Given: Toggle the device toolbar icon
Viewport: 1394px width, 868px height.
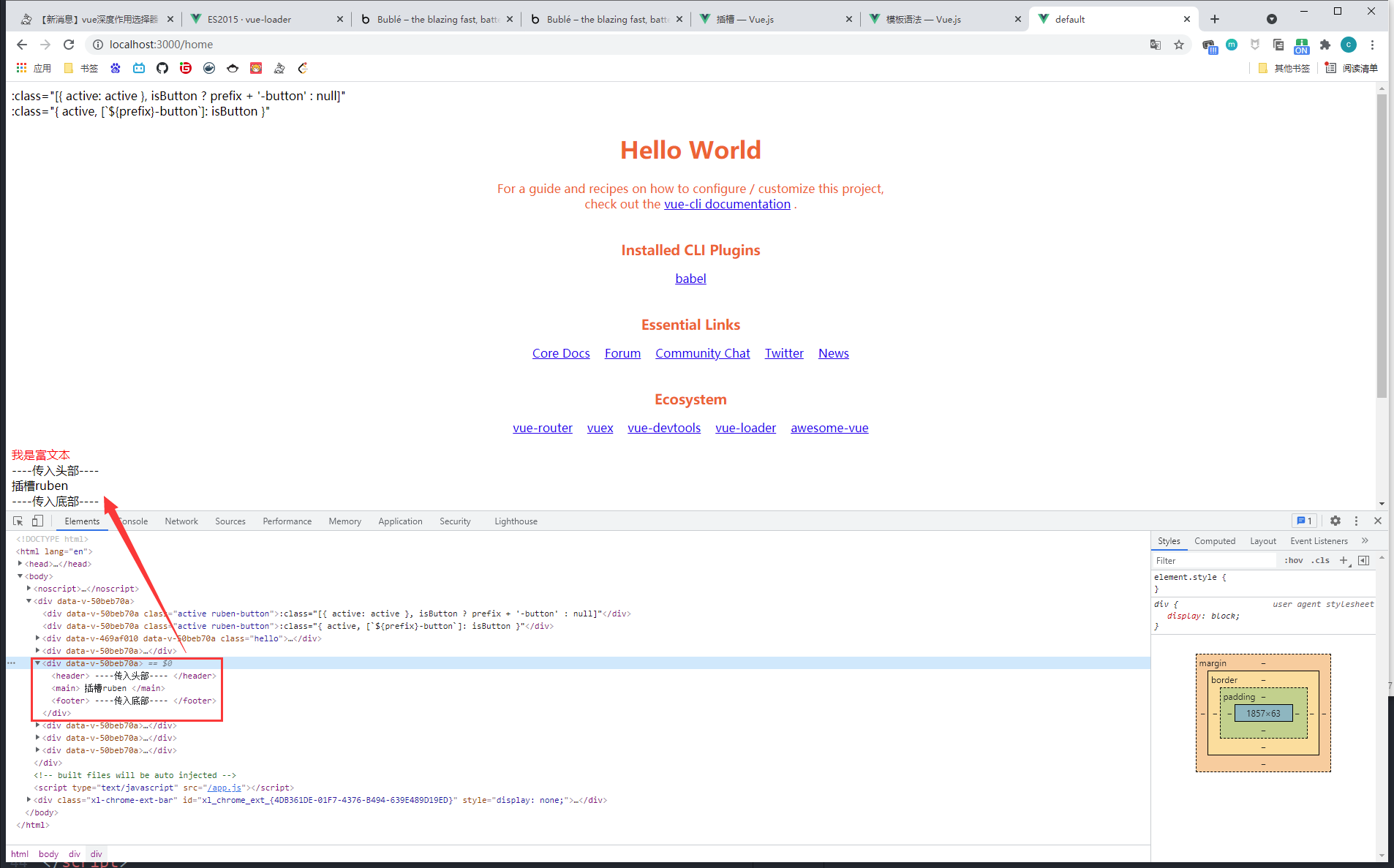Looking at the screenshot, I should coord(37,521).
